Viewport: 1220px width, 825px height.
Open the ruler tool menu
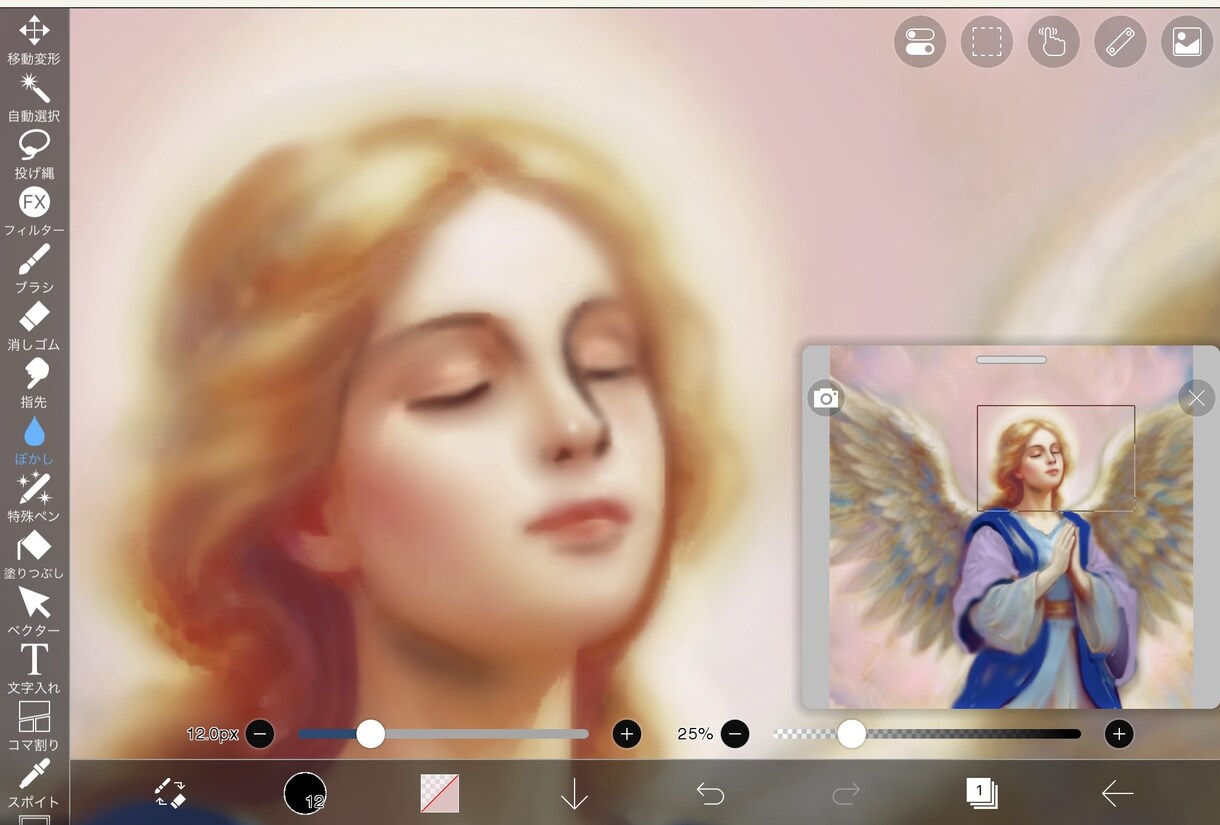(1120, 42)
